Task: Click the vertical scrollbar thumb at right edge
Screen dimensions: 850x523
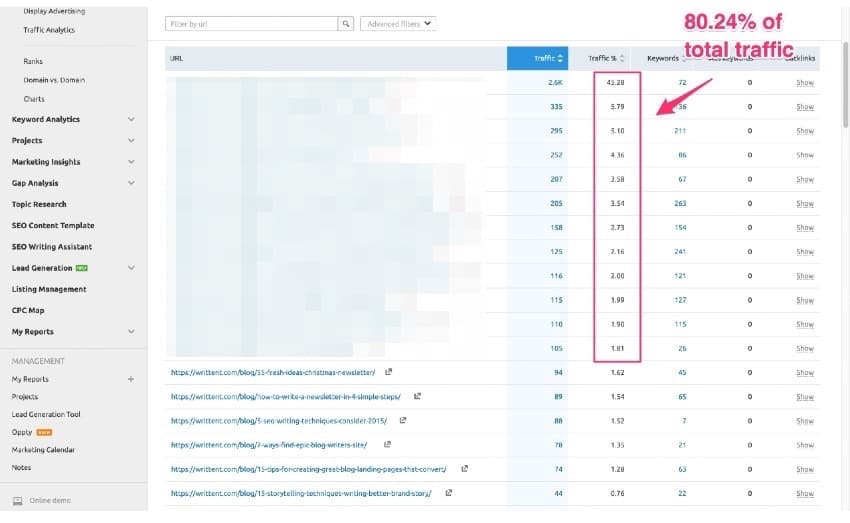Action: coord(845,85)
